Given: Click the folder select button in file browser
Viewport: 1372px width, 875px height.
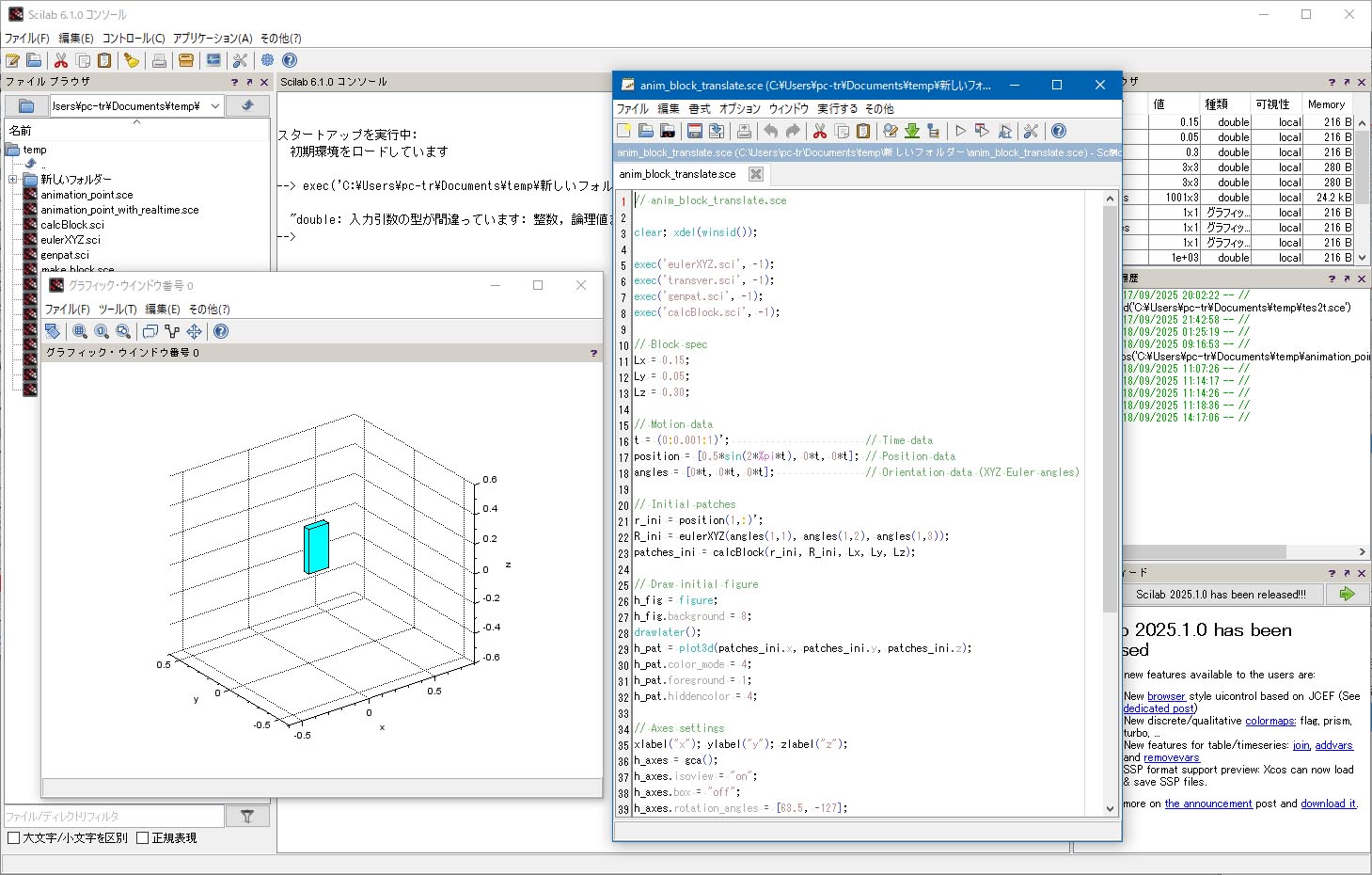Looking at the screenshot, I should pyautogui.click(x=26, y=105).
